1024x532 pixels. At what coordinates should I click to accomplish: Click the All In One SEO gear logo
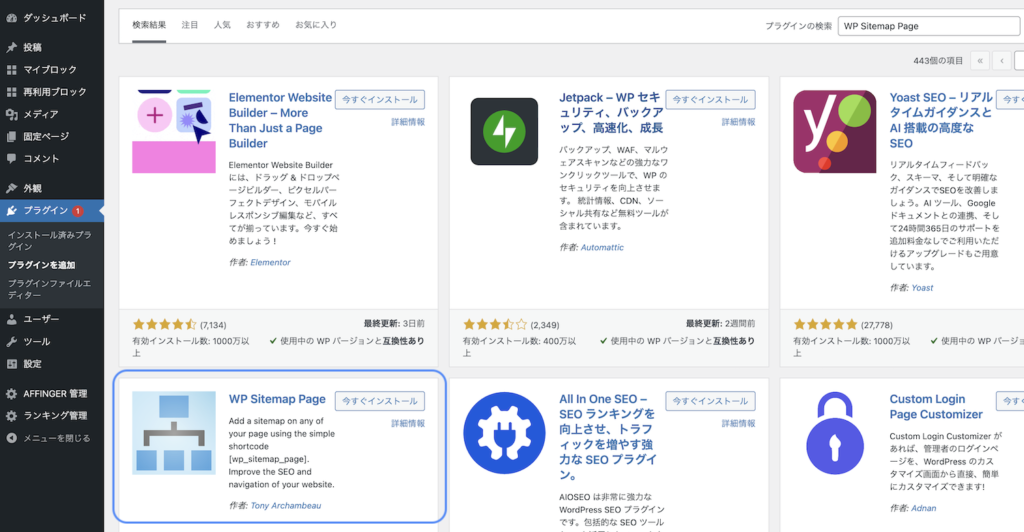pyautogui.click(x=504, y=433)
